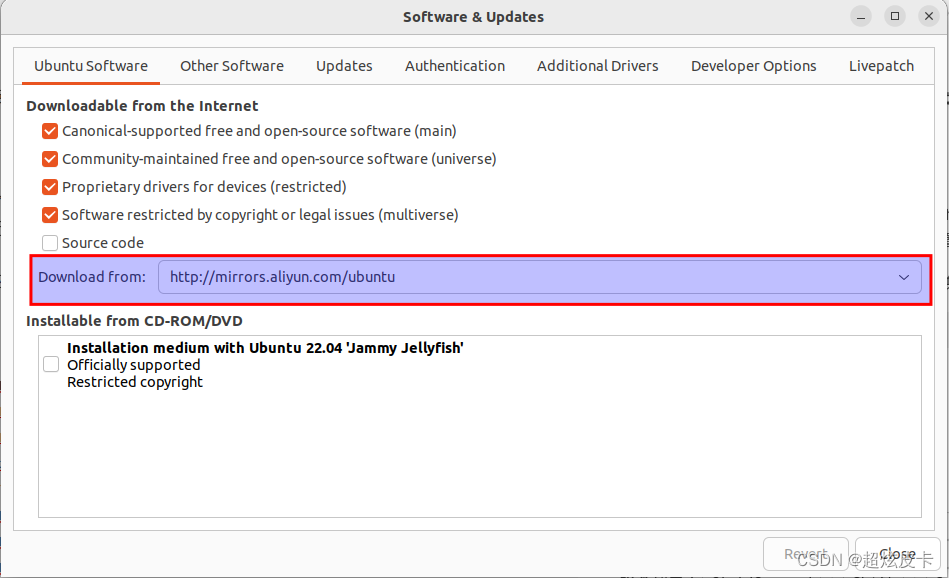Close window using title bar X icon
This screenshot has width=949, height=578.
[x=927, y=16]
